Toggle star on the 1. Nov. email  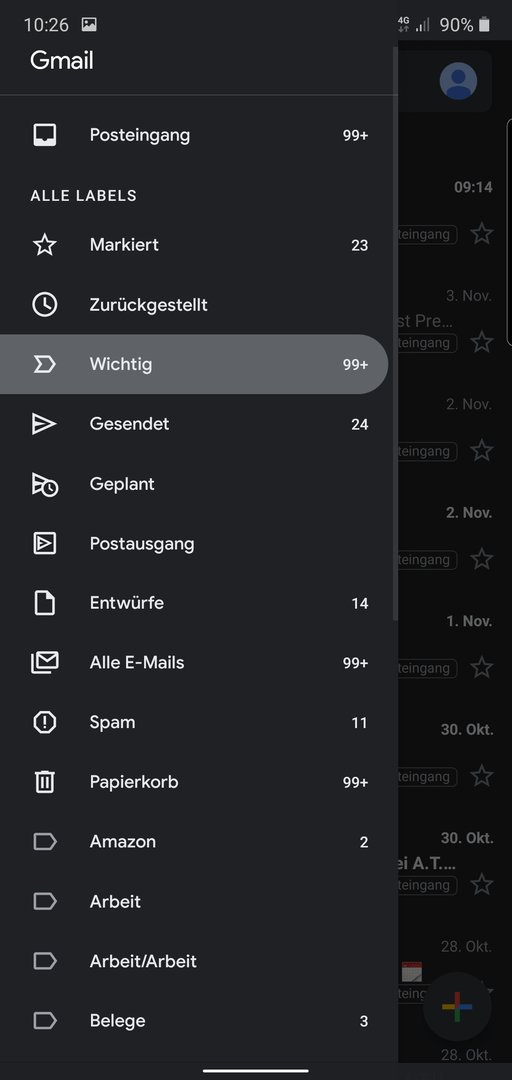click(482, 667)
